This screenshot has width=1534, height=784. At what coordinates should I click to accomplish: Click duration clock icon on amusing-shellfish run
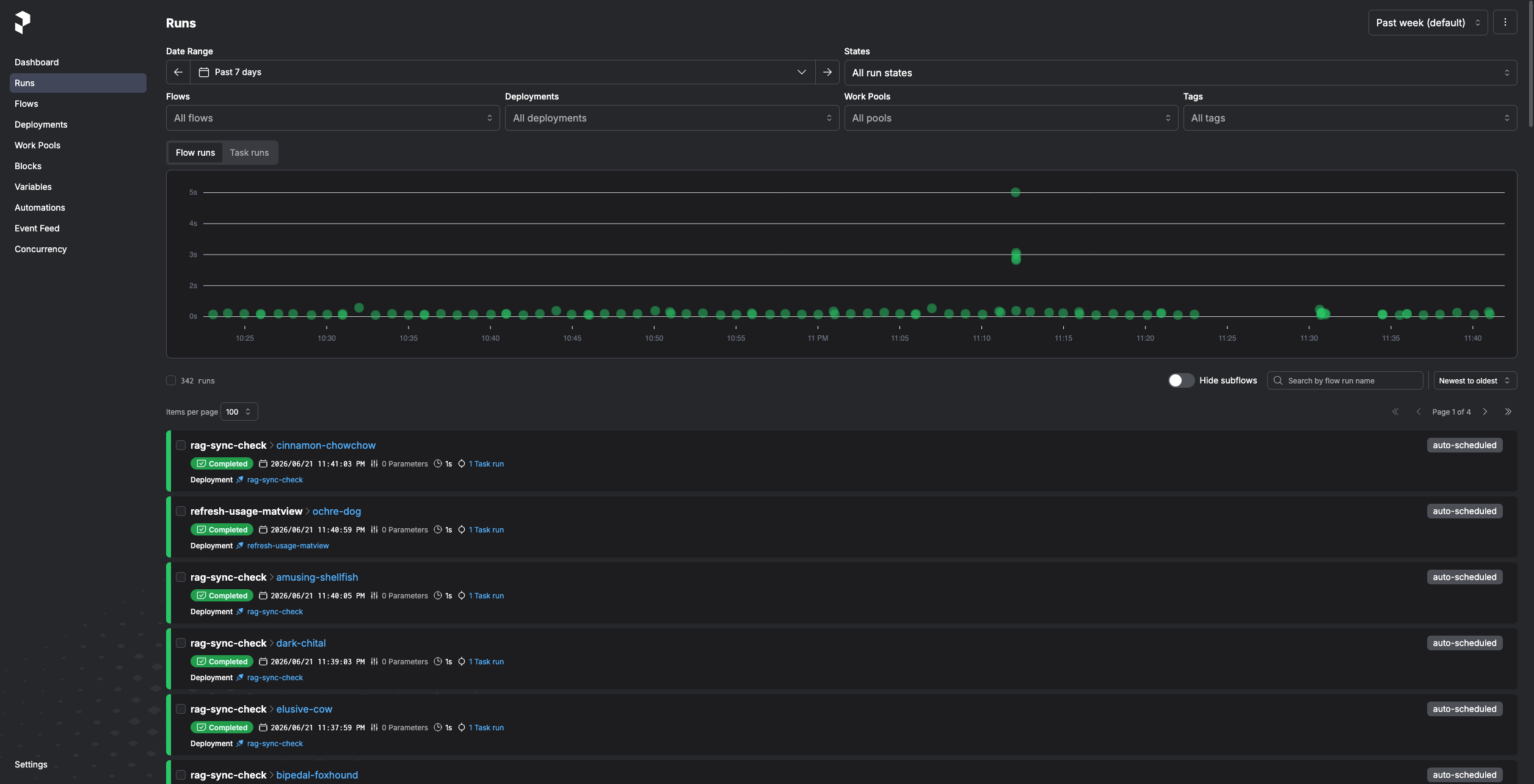tap(438, 595)
